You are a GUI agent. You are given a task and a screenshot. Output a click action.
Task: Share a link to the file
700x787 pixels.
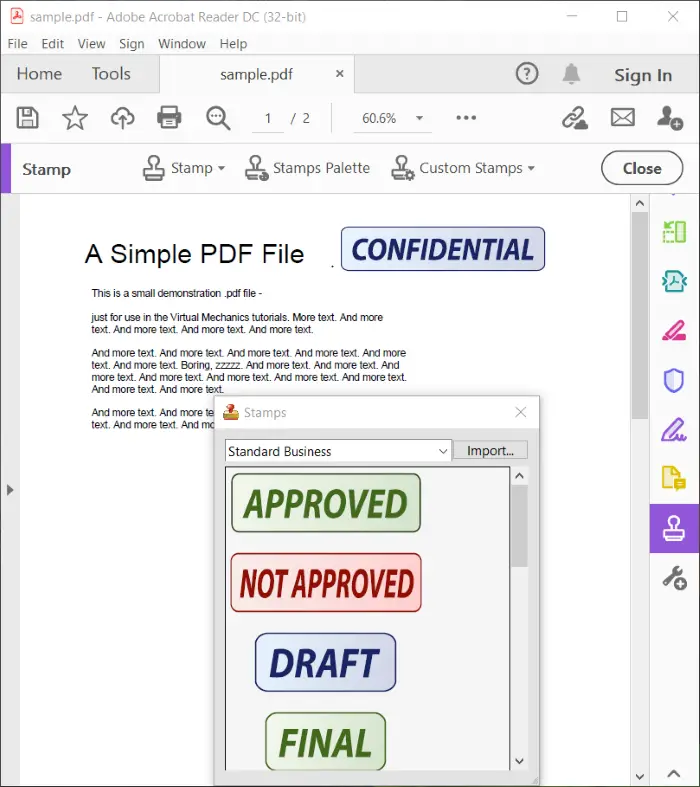(575, 118)
